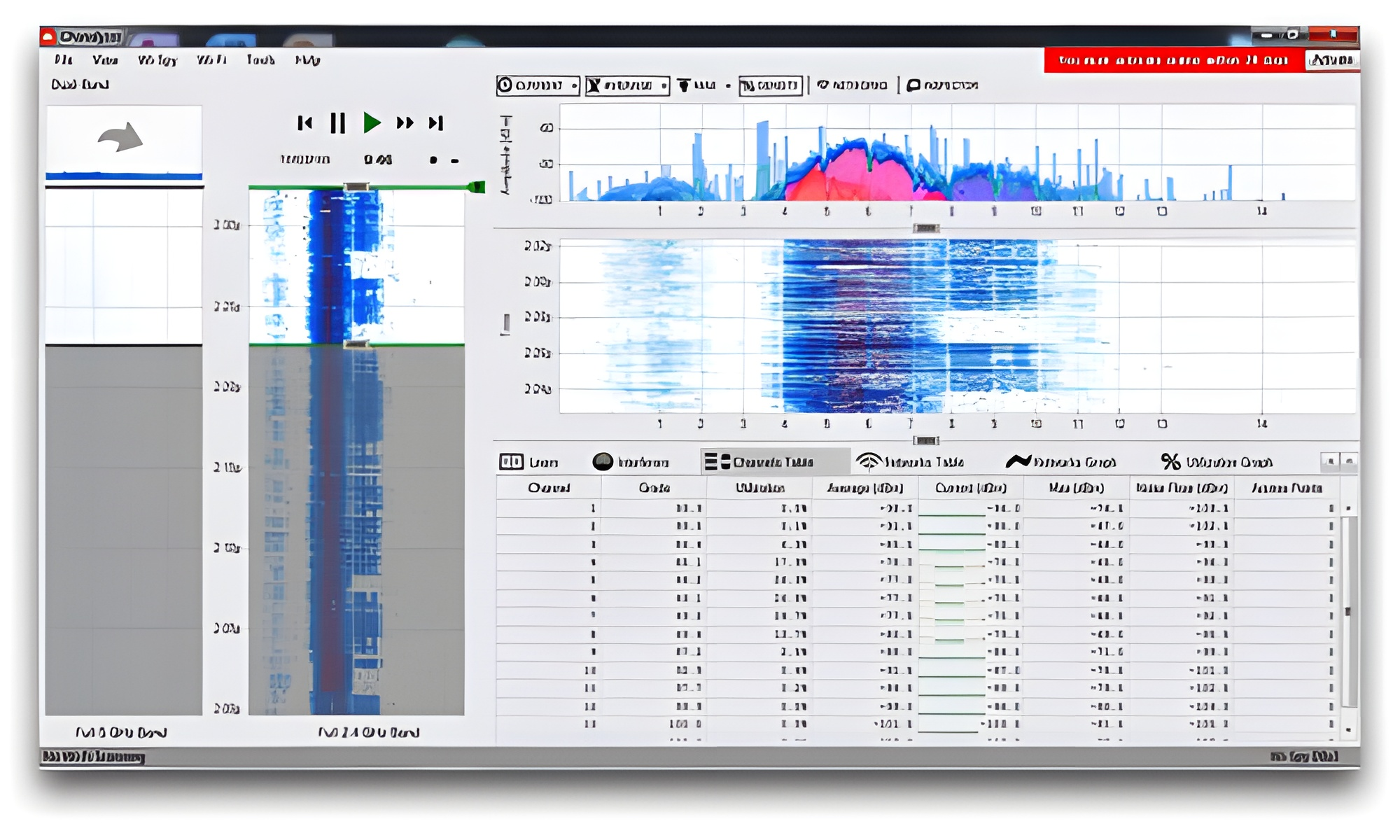
Task: Open the first toolbar dropdown with clock icon
Action: [537, 85]
